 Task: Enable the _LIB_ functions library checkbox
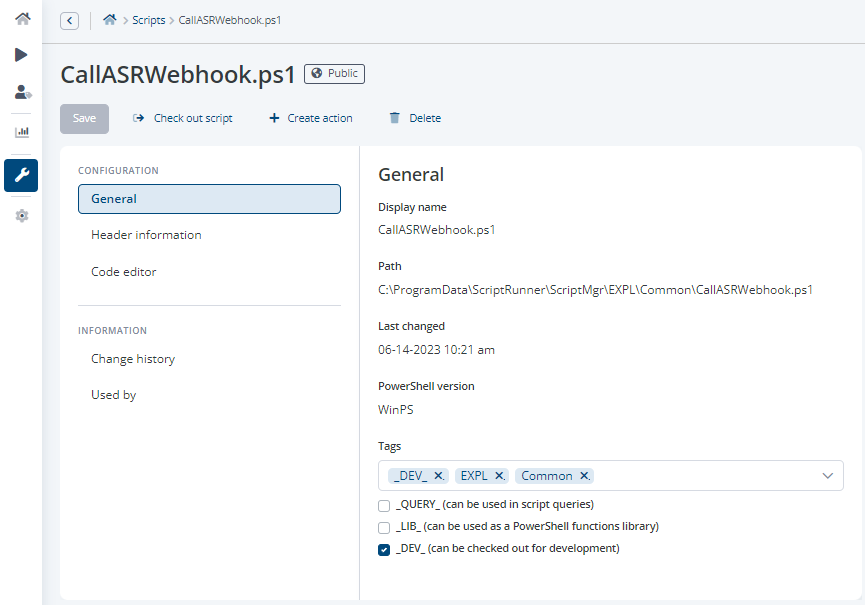click(x=384, y=527)
